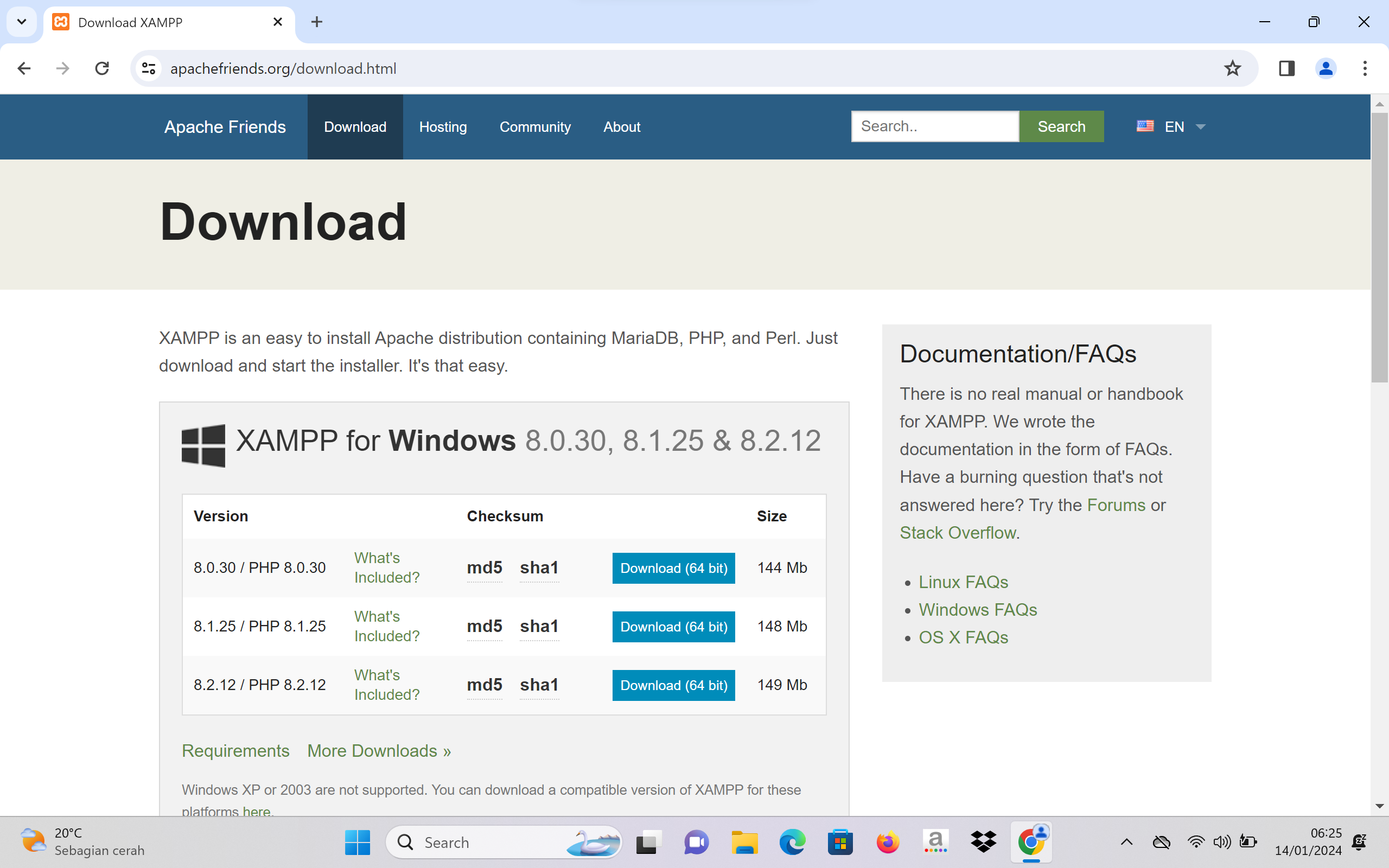Show hidden system tray icons
The height and width of the screenshot is (868, 1389).
point(1126,841)
